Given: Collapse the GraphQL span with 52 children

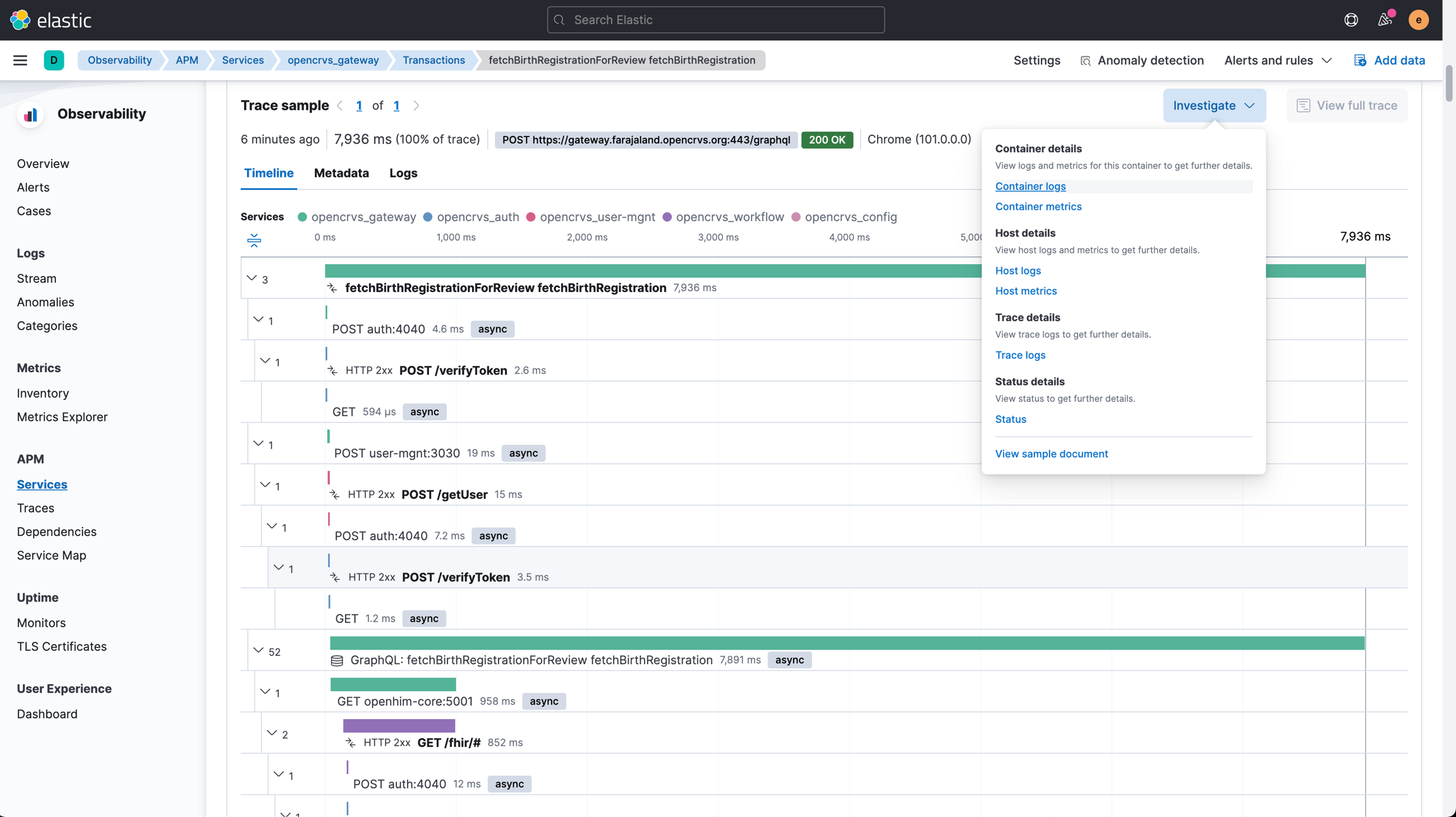Looking at the screenshot, I should 258,650.
